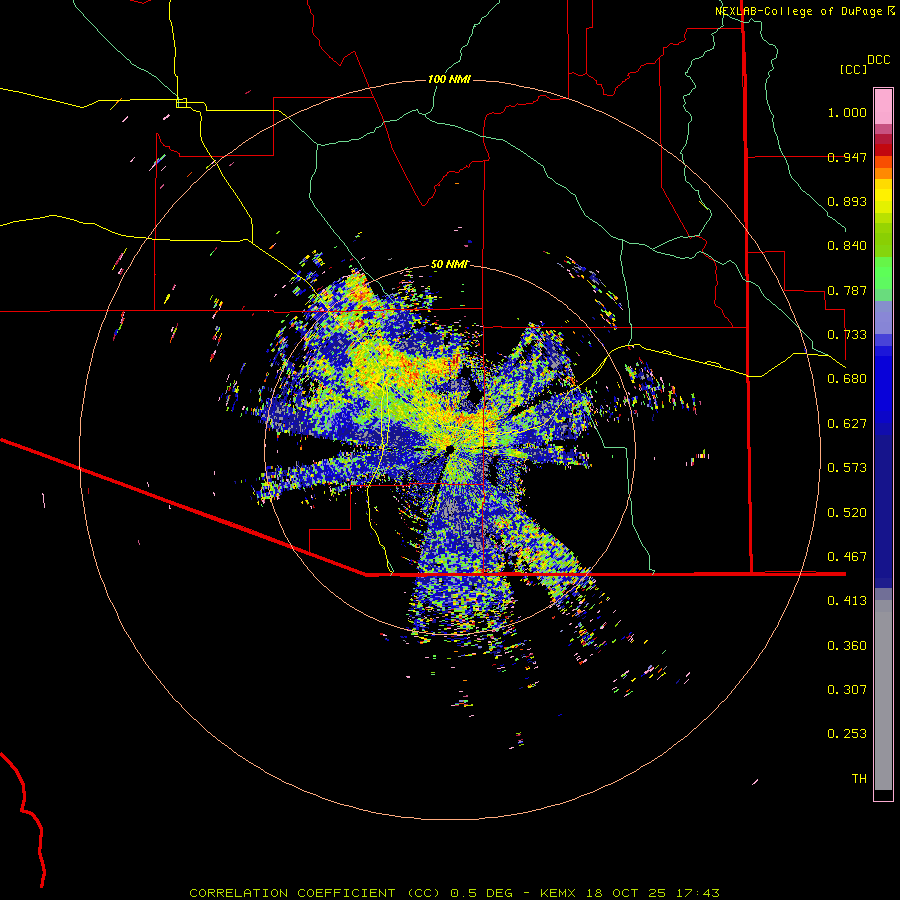Select the 0.520 scale label
Image resolution: width=900 pixels, height=900 pixels.
click(x=847, y=513)
